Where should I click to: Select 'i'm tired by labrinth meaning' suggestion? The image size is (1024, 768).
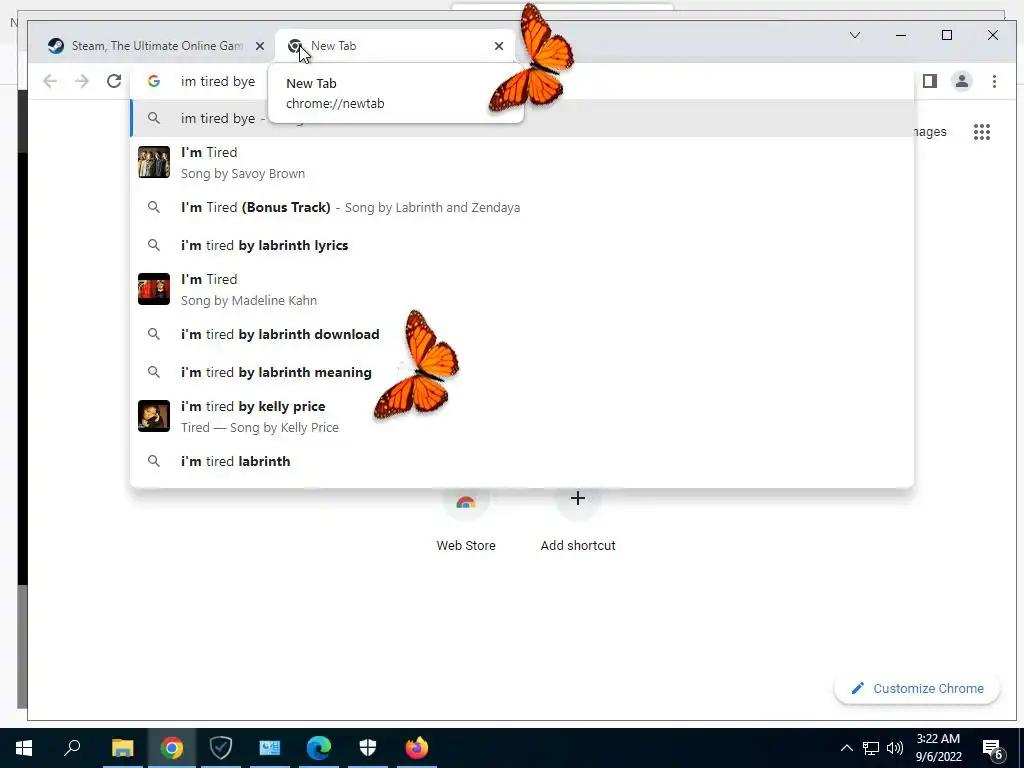click(522, 372)
